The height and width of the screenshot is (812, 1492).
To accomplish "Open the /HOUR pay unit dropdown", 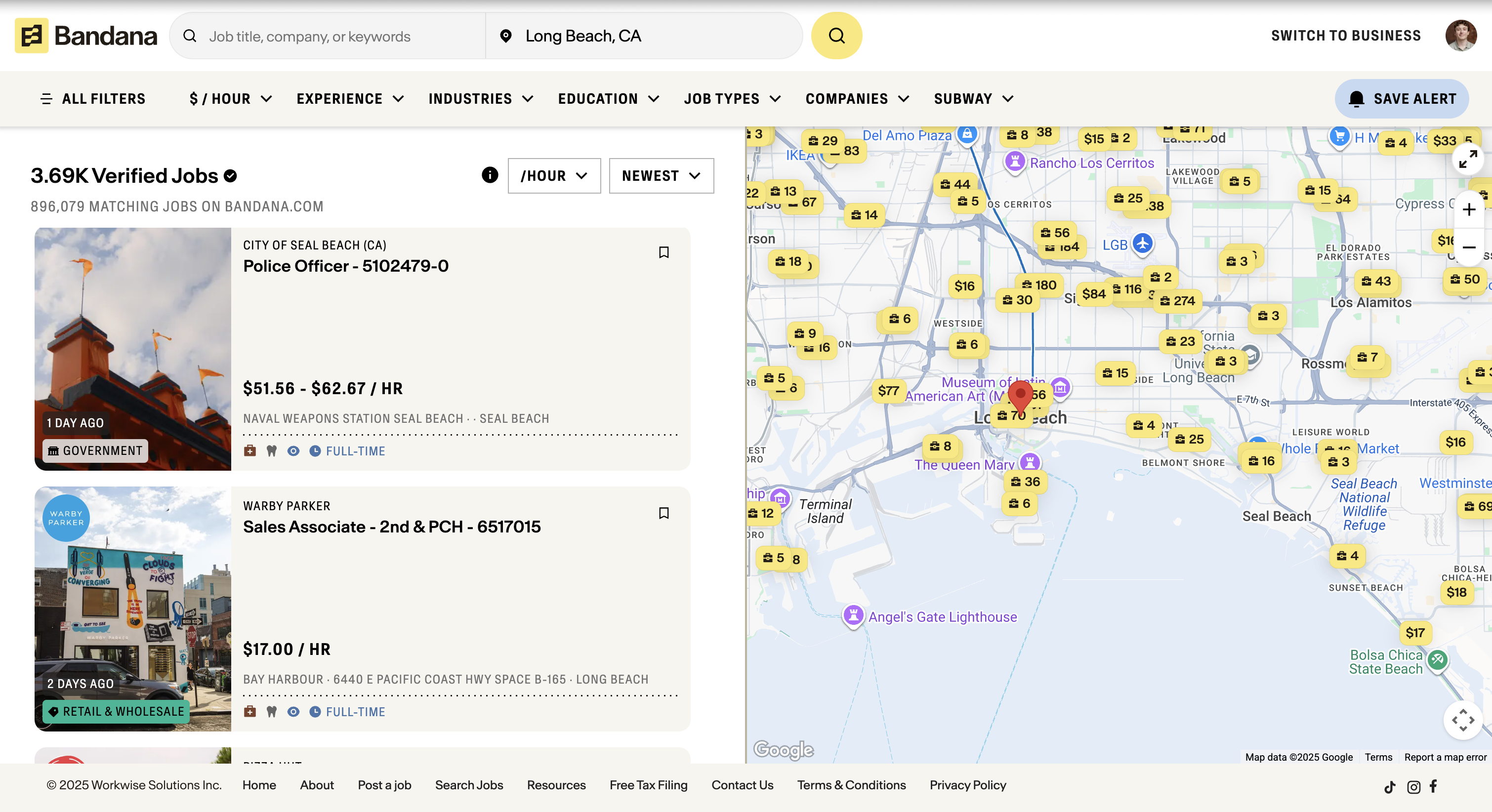I will (554, 175).
